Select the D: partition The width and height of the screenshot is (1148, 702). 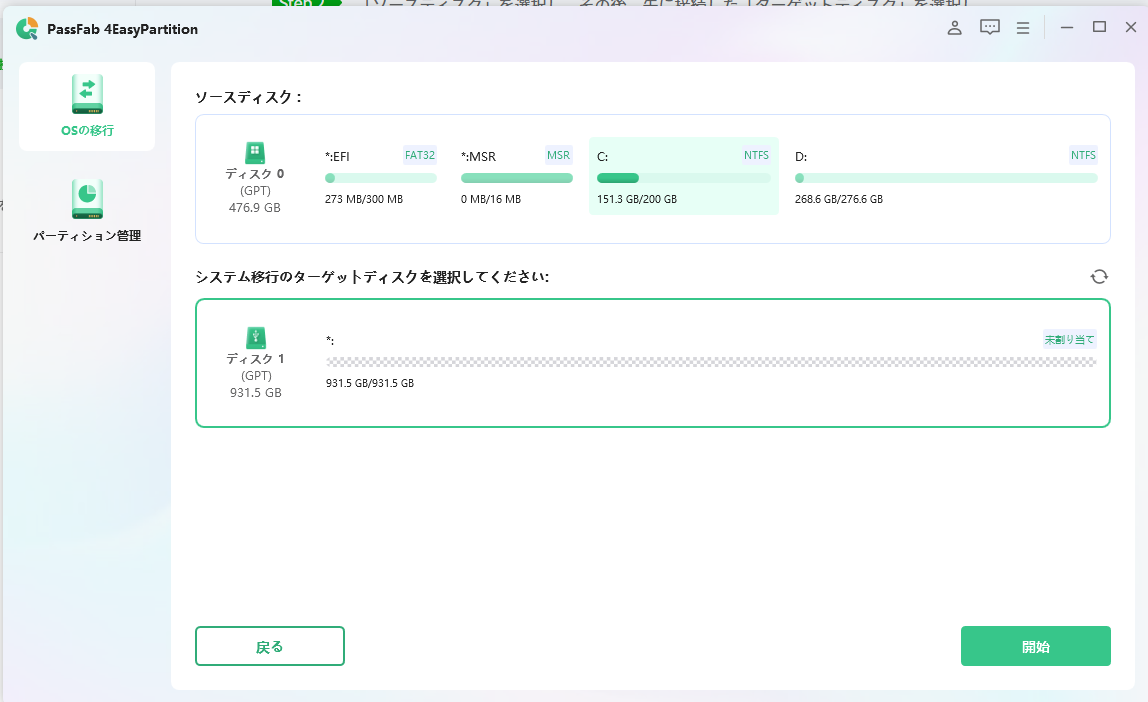point(947,177)
